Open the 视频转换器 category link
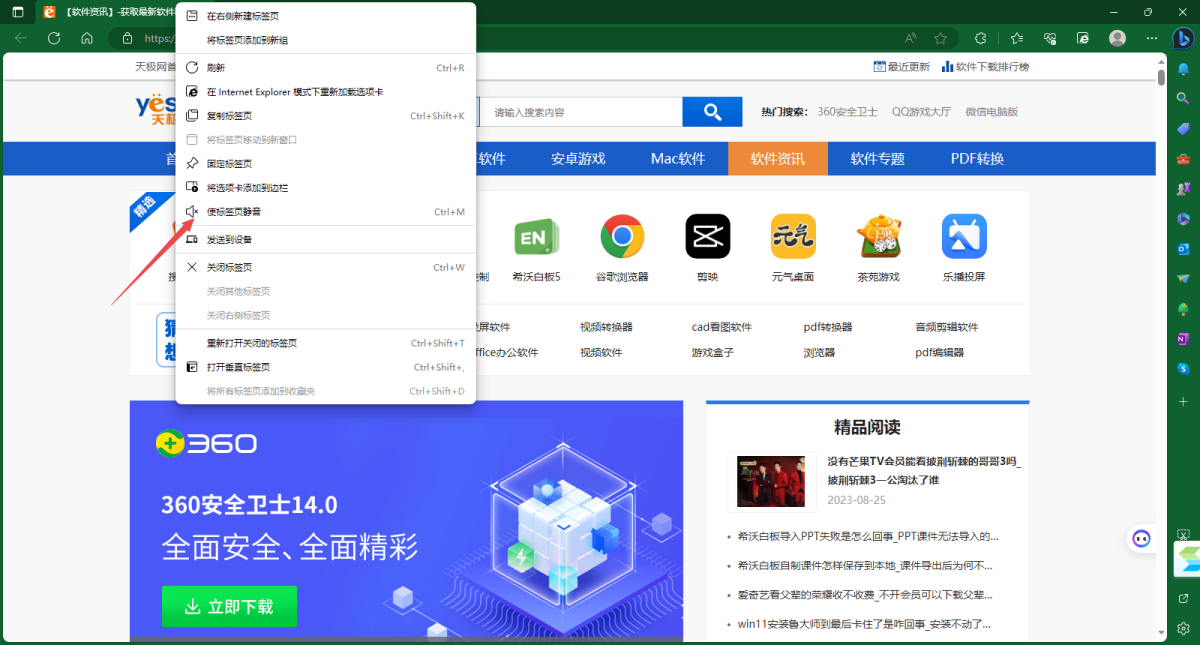Image resolution: width=1200 pixels, height=645 pixels. (606, 327)
